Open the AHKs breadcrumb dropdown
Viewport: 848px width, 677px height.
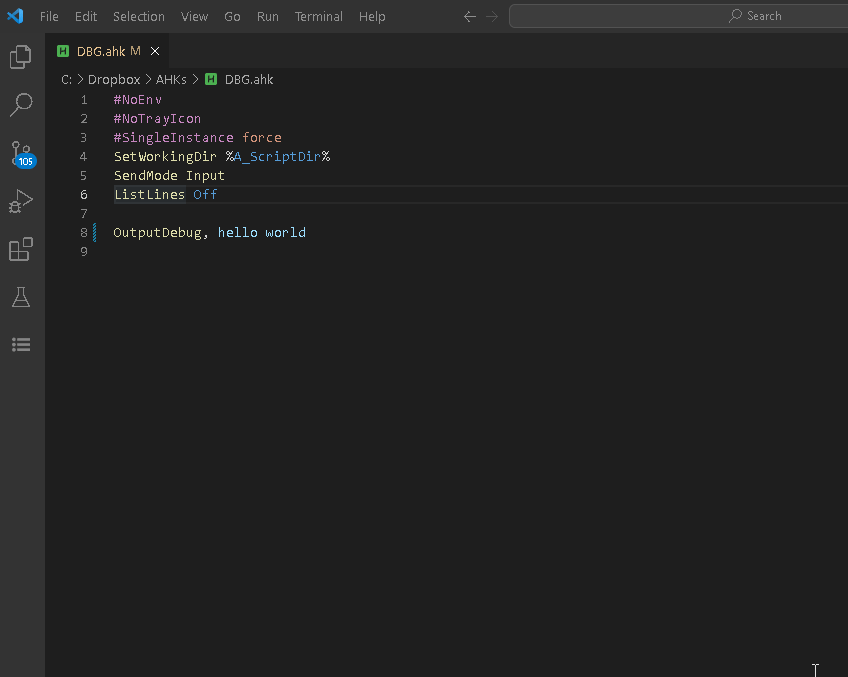[171, 79]
